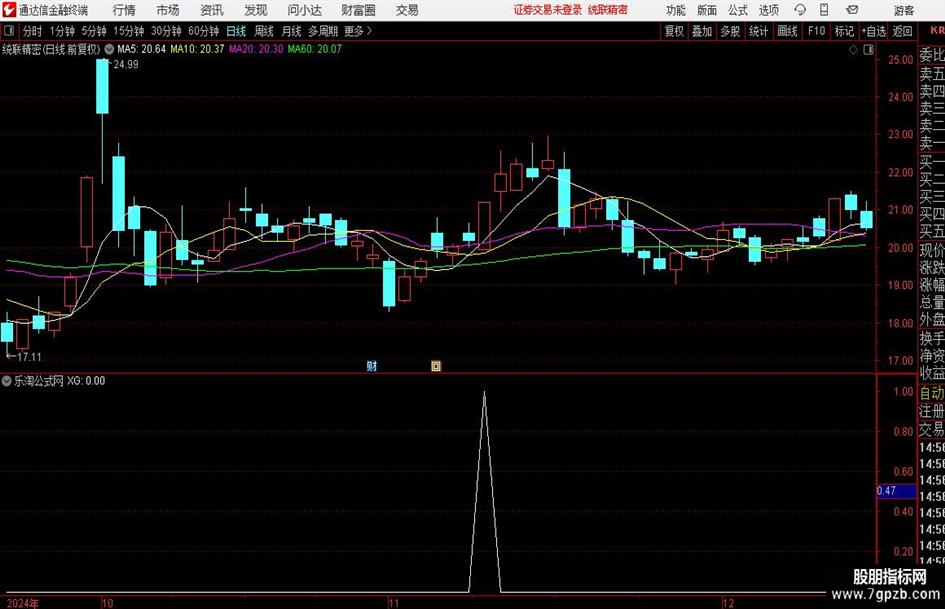Open the 市场 menu
This screenshot has height=609, width=945.
pyautogui.click(x=168, y=10)
